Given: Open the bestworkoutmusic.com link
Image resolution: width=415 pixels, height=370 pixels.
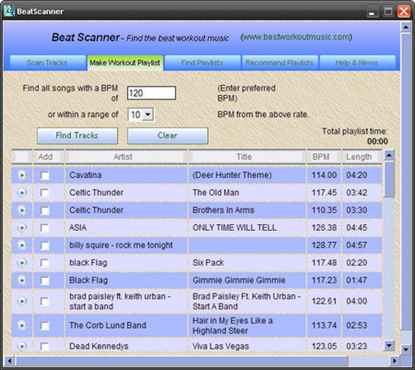Looking at the screenshot, I should point(296,37).
